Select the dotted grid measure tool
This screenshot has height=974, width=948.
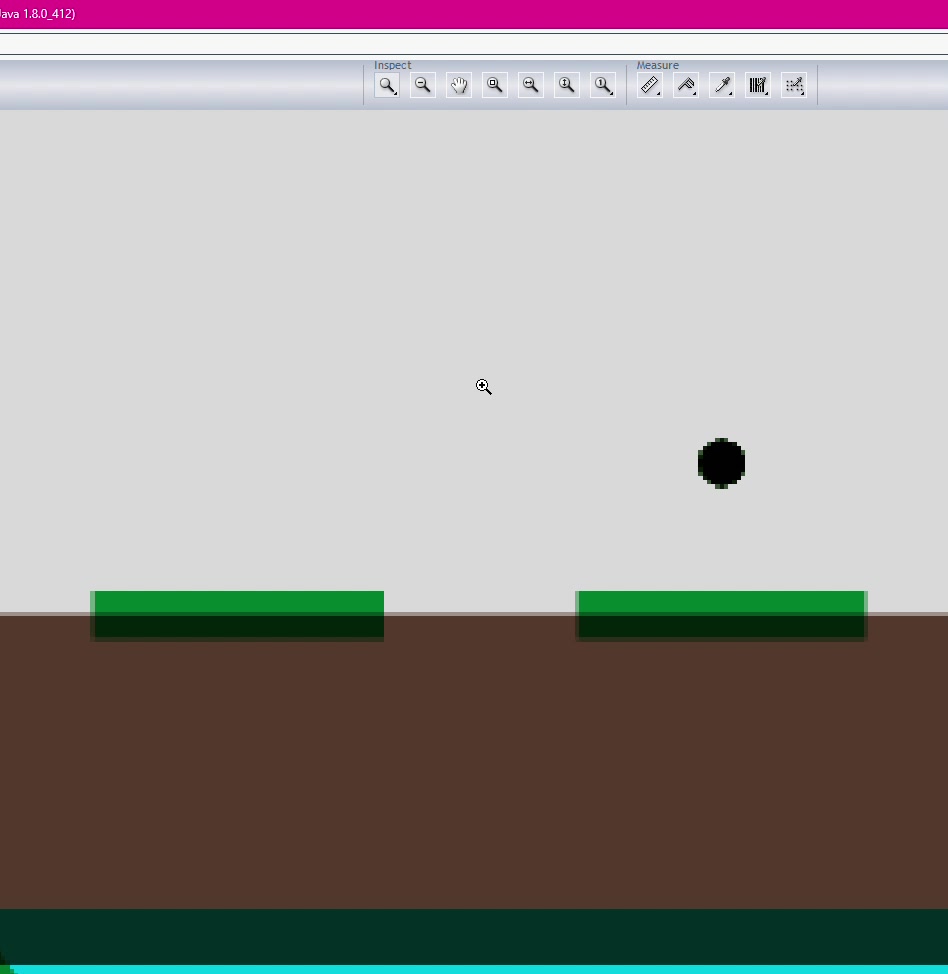pos(794,86)
